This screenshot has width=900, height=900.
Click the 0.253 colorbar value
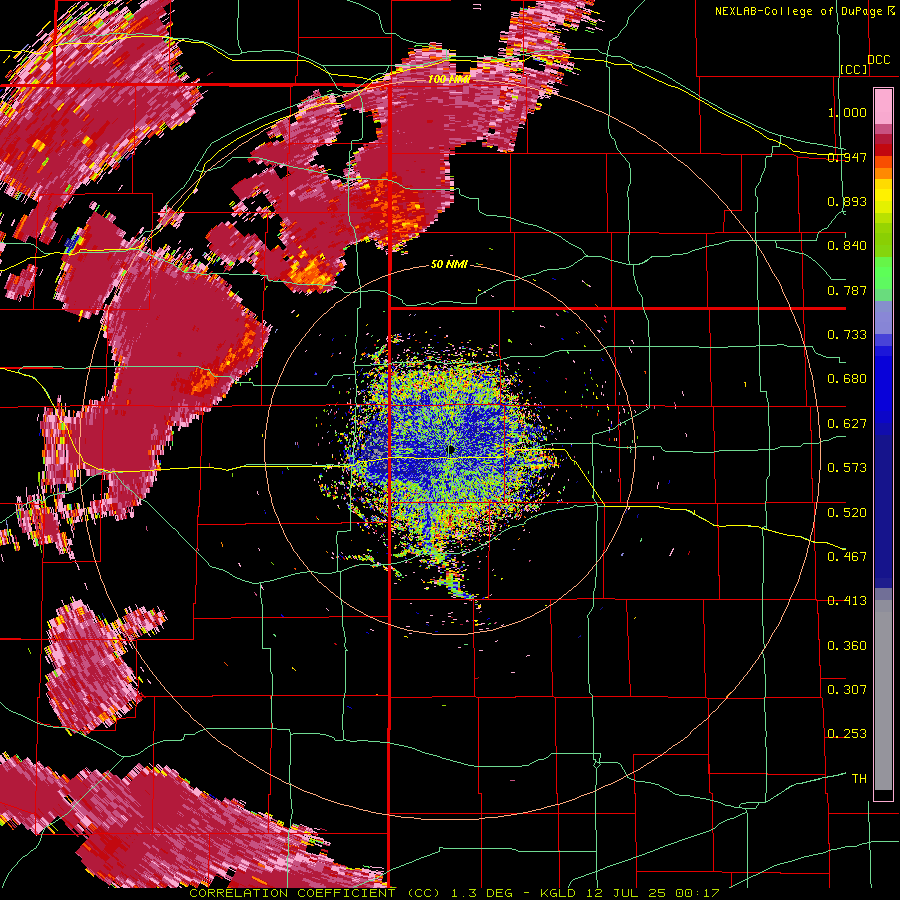click(x=847, y=734)
